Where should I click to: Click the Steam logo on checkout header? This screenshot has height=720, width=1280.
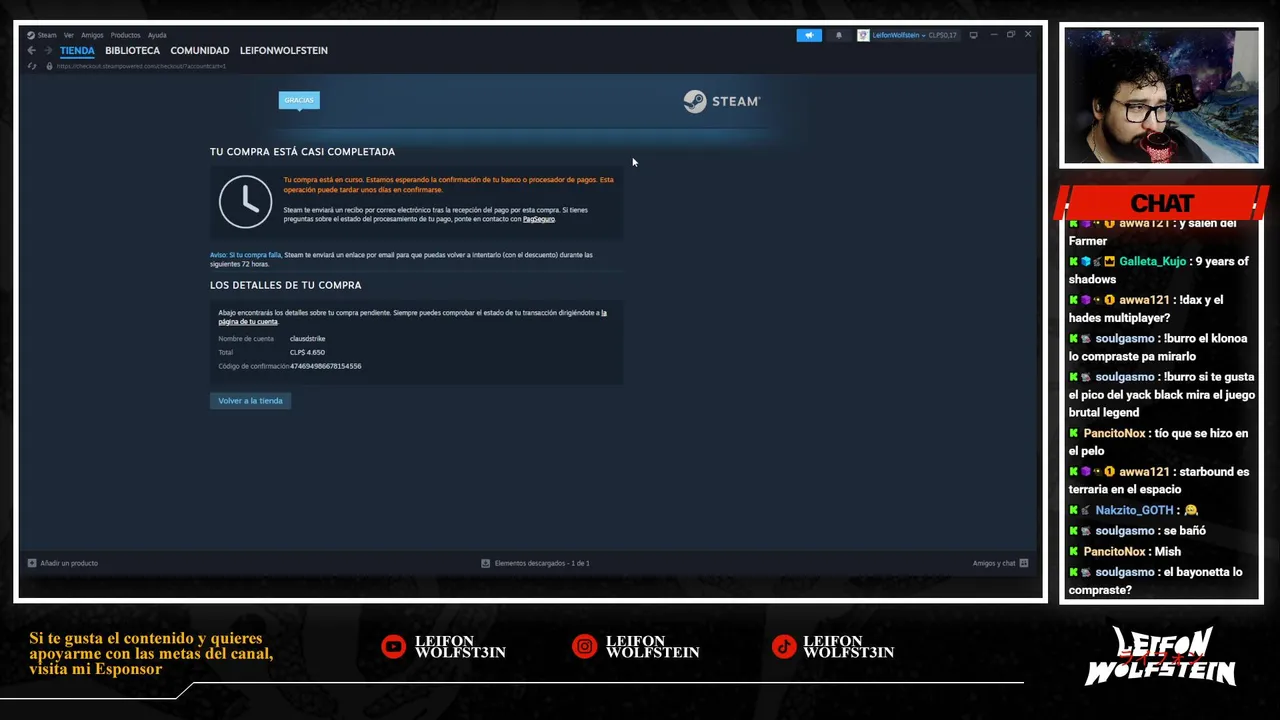(x=722, y=101)
